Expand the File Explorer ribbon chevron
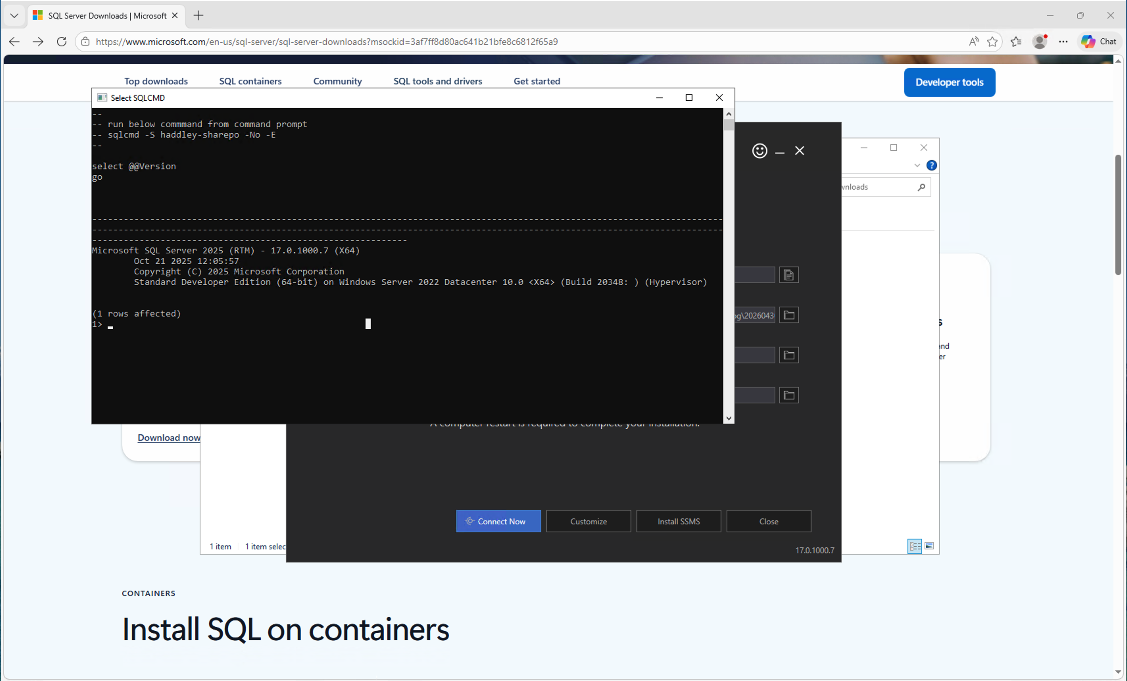The image size is (1127, 681). click(917, 165)
